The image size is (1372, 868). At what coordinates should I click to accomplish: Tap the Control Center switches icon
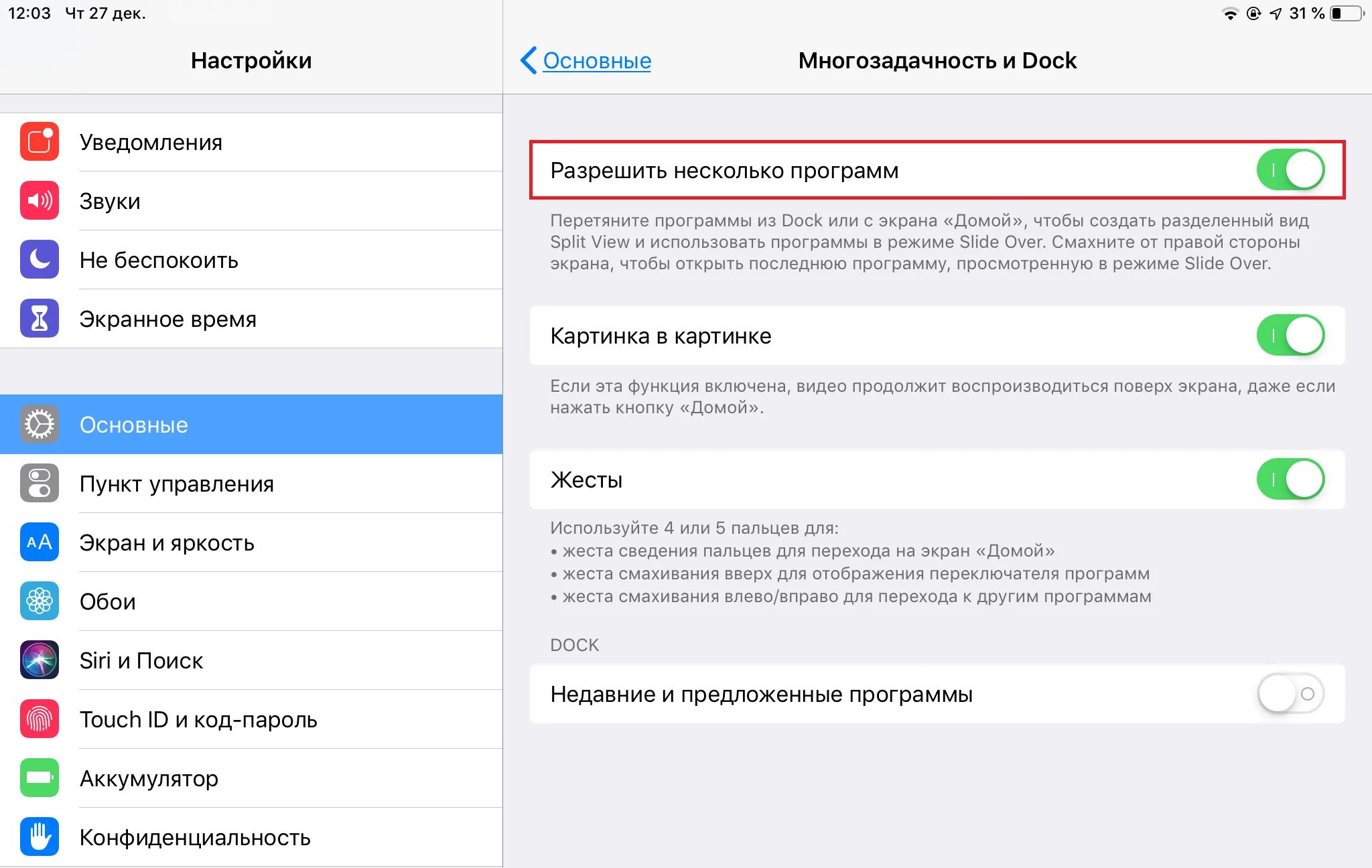tap(40, 483)
